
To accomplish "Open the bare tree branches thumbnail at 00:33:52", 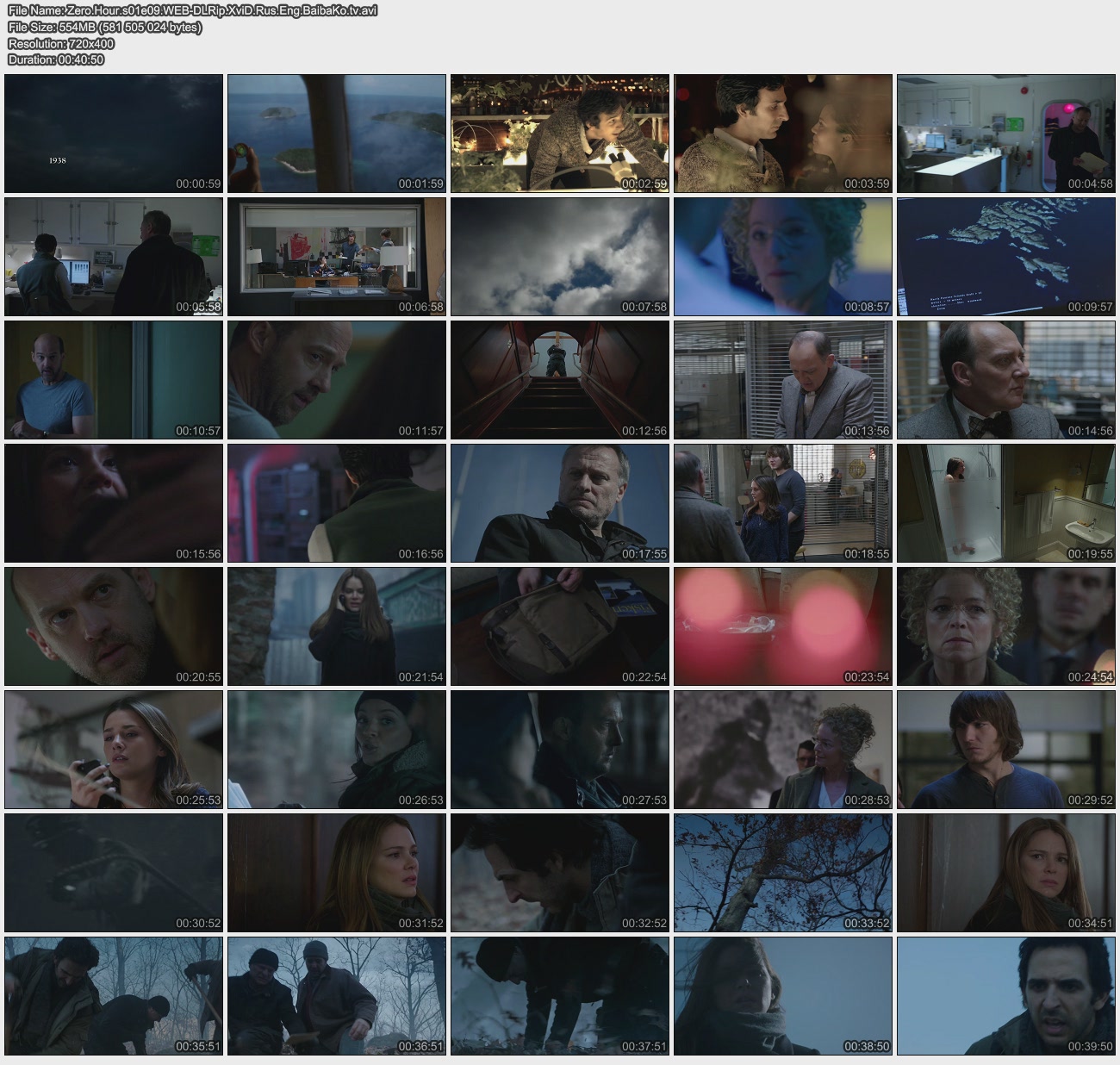I will tap(783, 873).
